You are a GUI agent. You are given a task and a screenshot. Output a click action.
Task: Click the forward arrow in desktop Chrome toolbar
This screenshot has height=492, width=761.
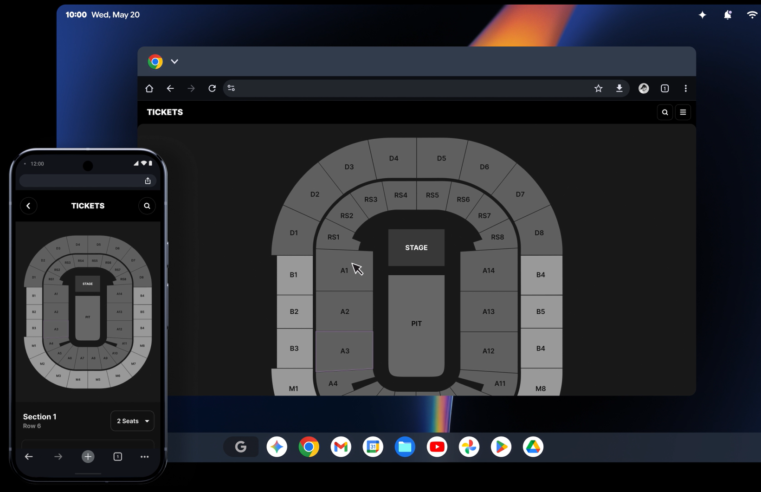(191, 88)
